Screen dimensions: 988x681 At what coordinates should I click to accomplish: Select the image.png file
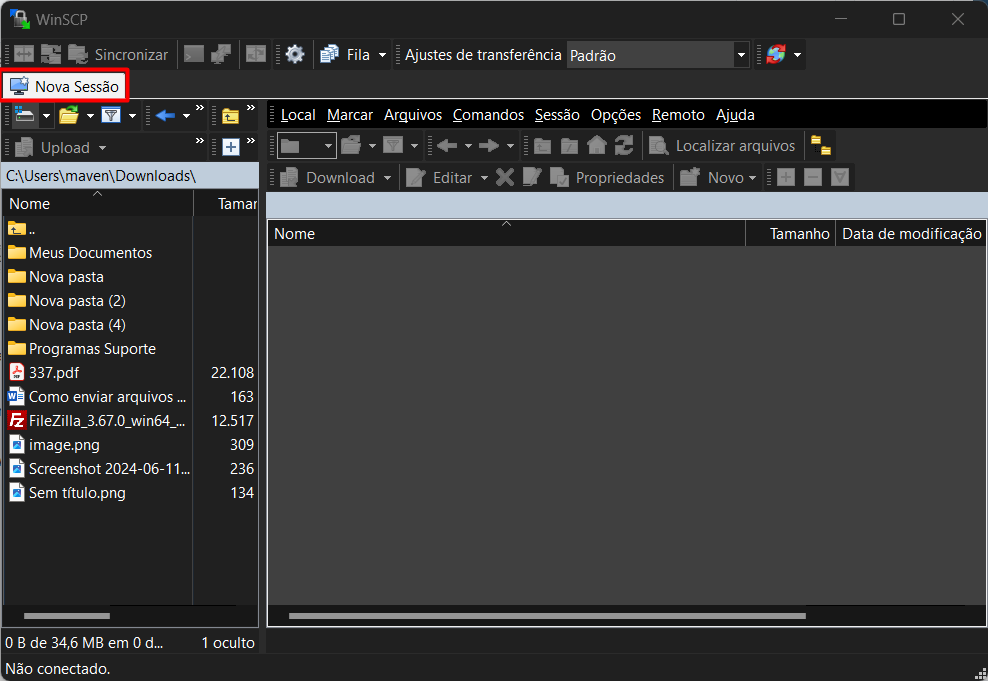coord(54,444)
